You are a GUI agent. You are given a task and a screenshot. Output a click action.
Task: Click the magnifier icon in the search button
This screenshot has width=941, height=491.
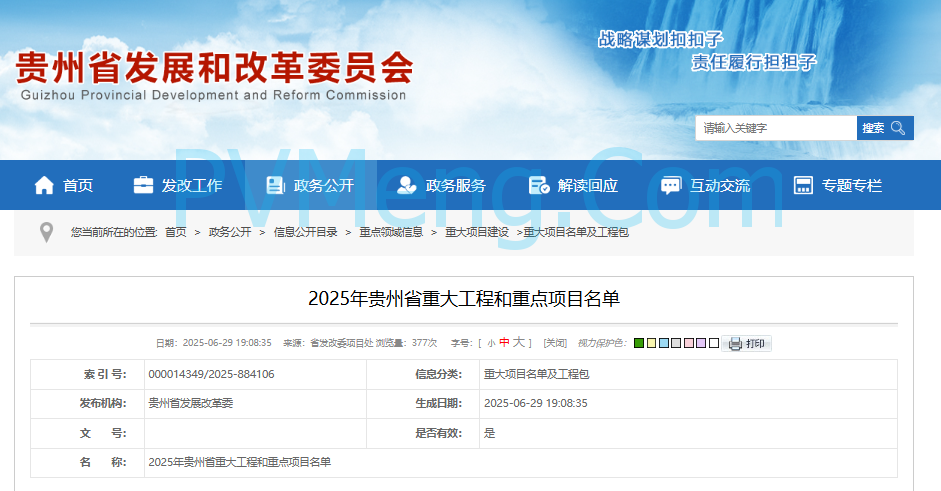point(898,128)
